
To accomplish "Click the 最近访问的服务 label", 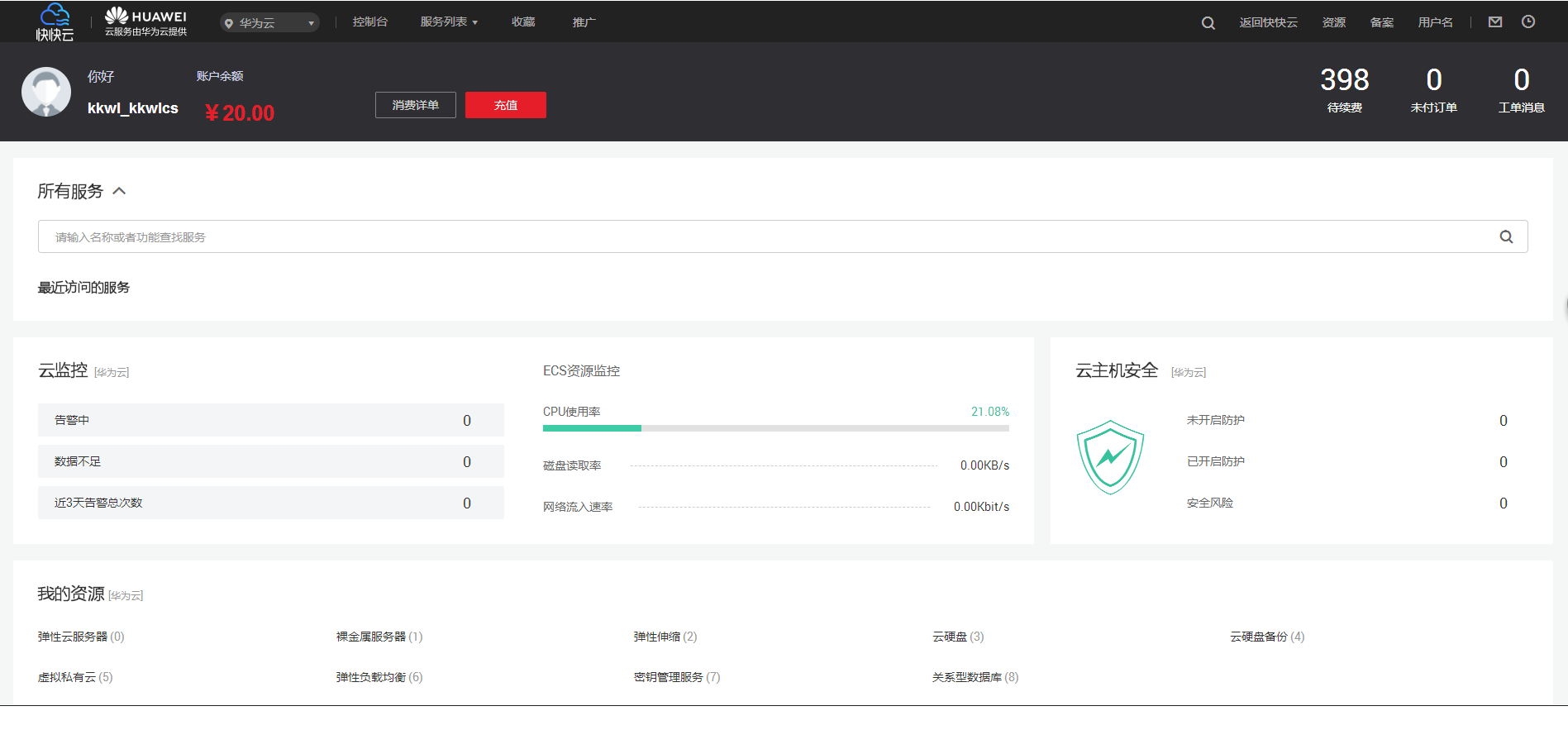I will pyautogui.click(x=83, y=288).
